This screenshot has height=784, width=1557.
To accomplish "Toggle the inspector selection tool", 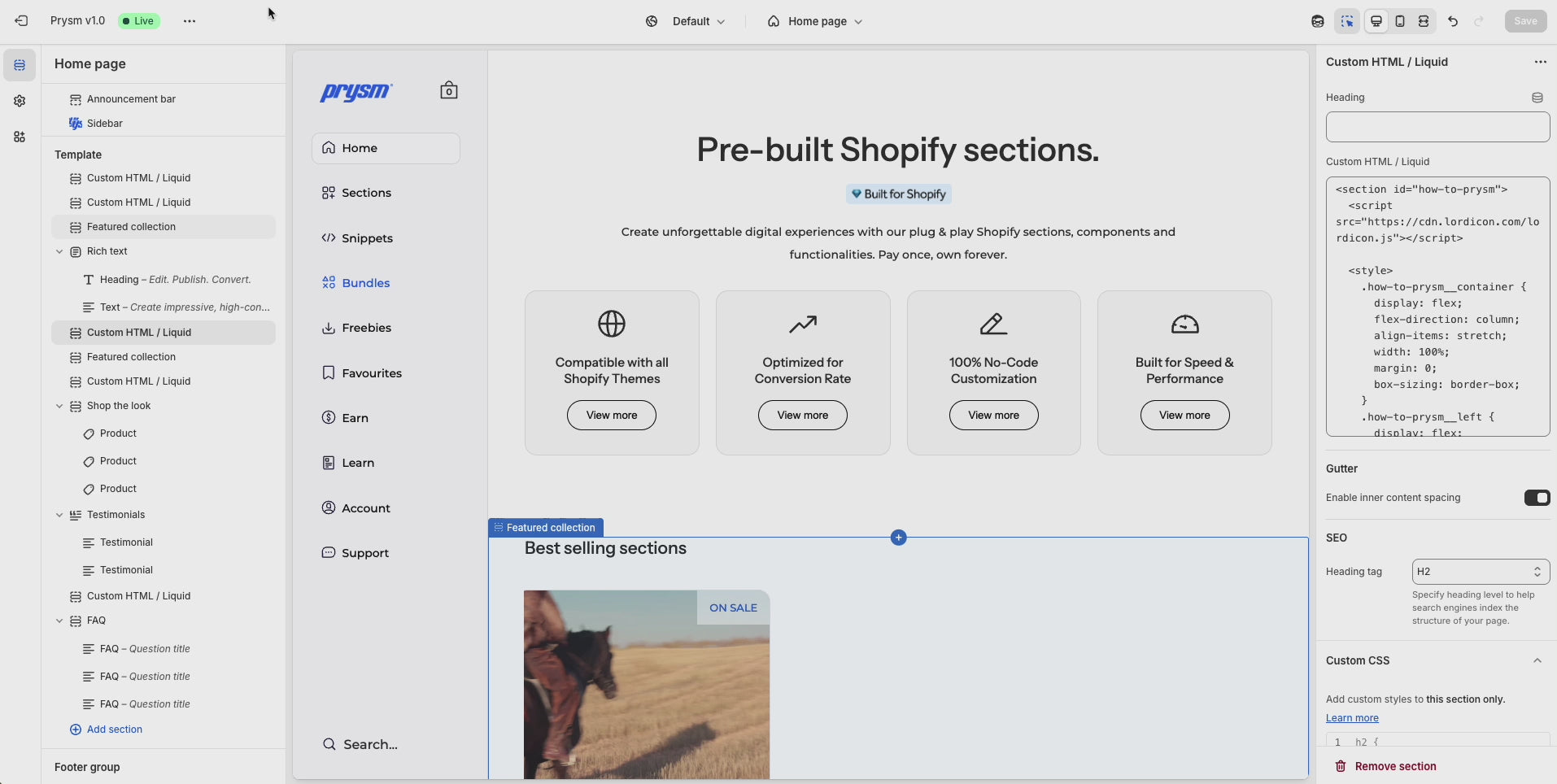I will point(1347,21).
